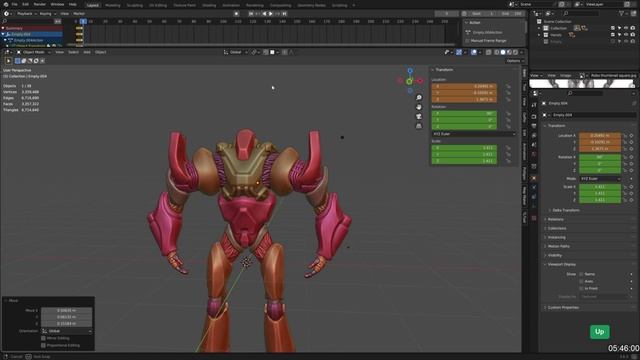
Task: Open sidebar XYZ Euler rotation mode dropdown
Action: (x=473, y=134)
